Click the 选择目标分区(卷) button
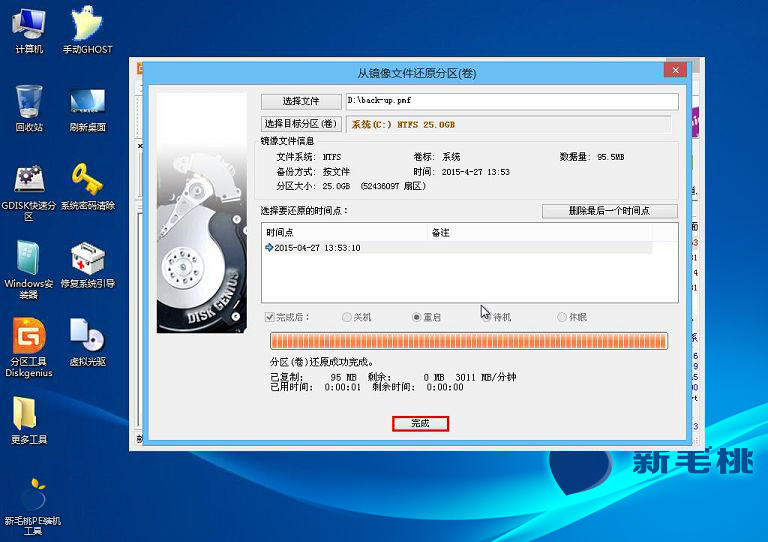Screen dimensions: 768x542 click(x=301, y=124)
